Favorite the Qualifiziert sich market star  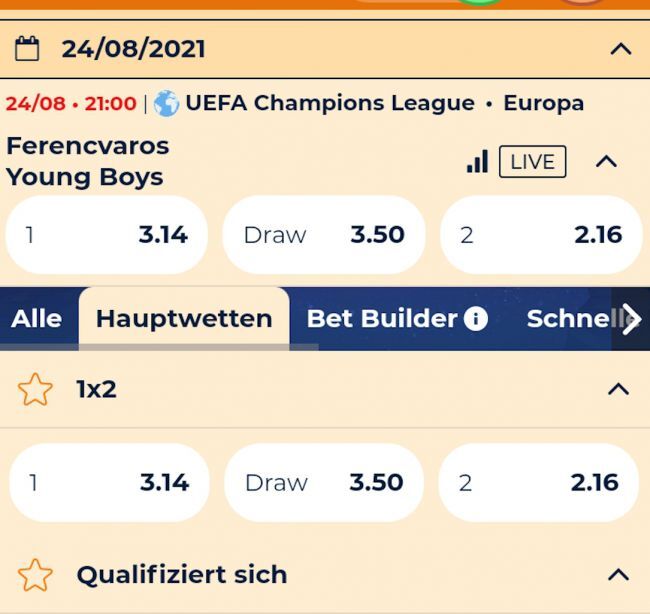click(35, 575)
